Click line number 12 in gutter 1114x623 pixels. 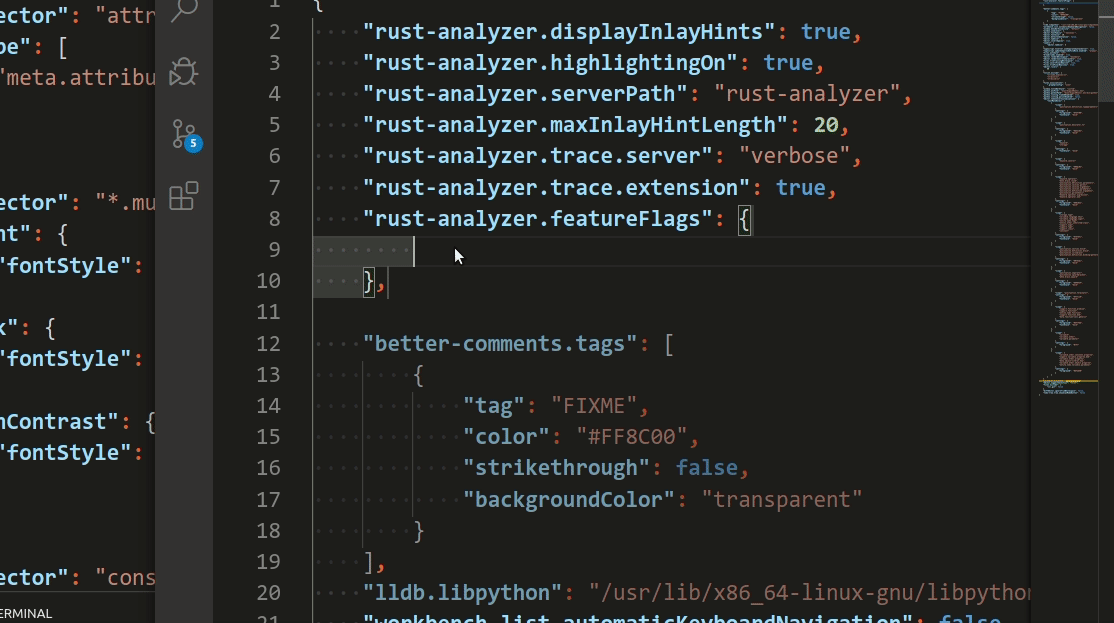coord(268,344)
